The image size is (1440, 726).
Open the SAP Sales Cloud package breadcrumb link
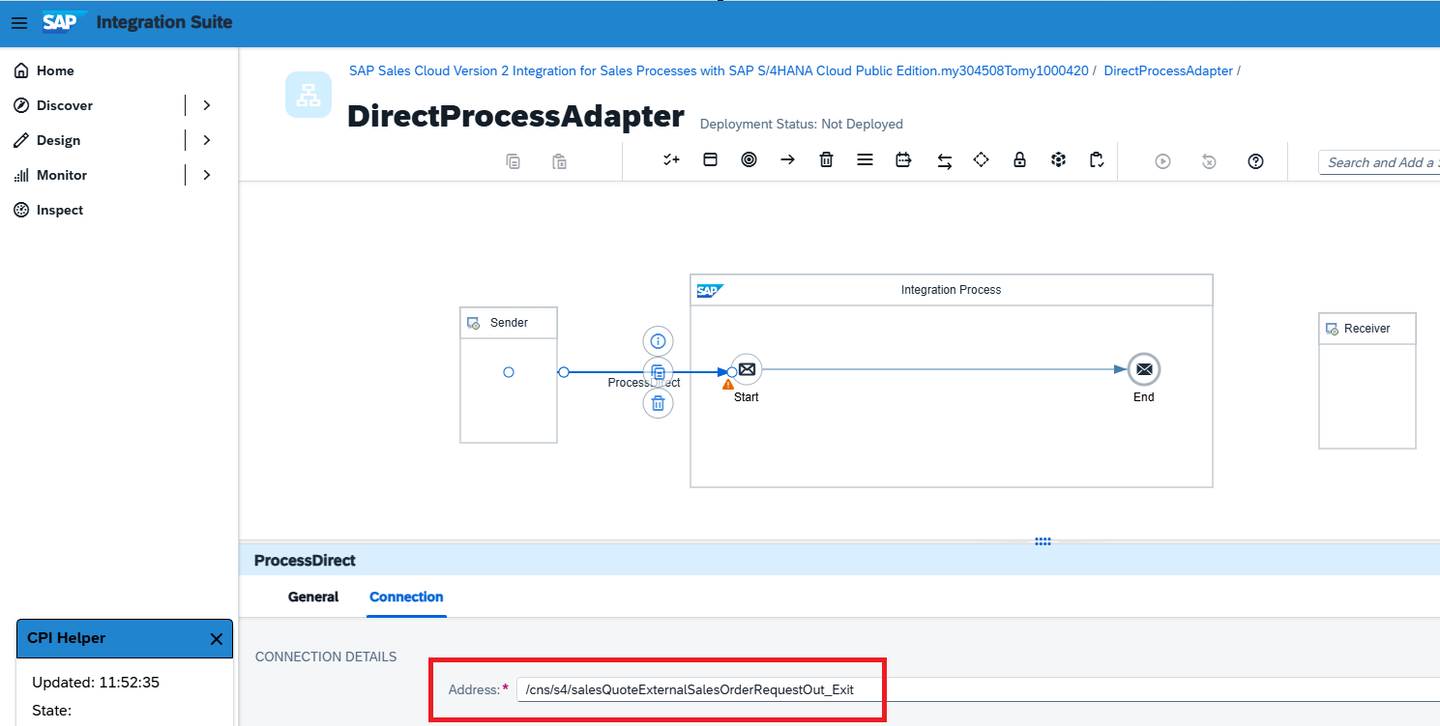[718, 71]
